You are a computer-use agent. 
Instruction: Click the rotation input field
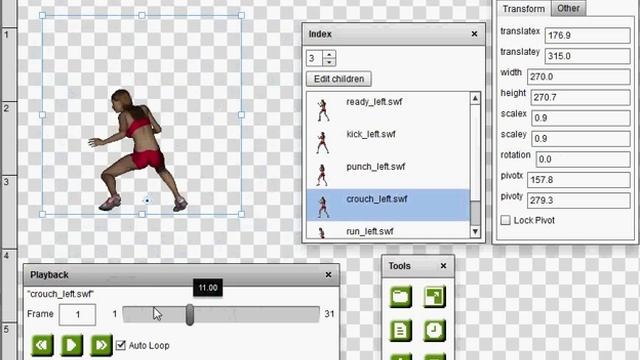(583, 159)
